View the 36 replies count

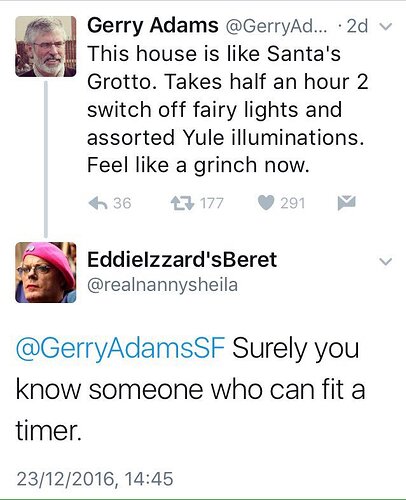coord(122,203)
